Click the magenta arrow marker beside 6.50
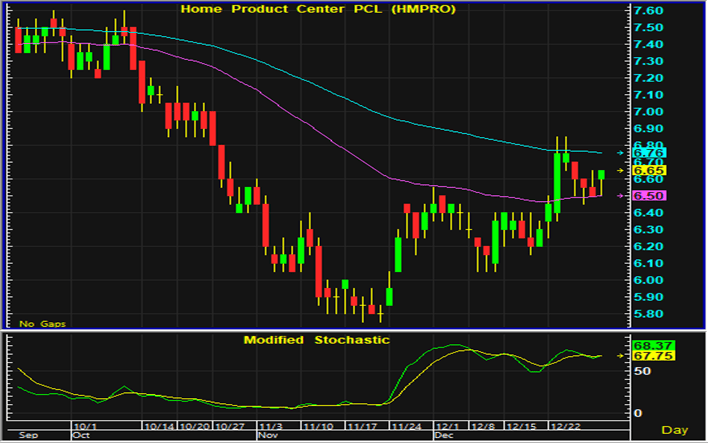708x443 pixels. pyautogui.click(x=622, y=196)
